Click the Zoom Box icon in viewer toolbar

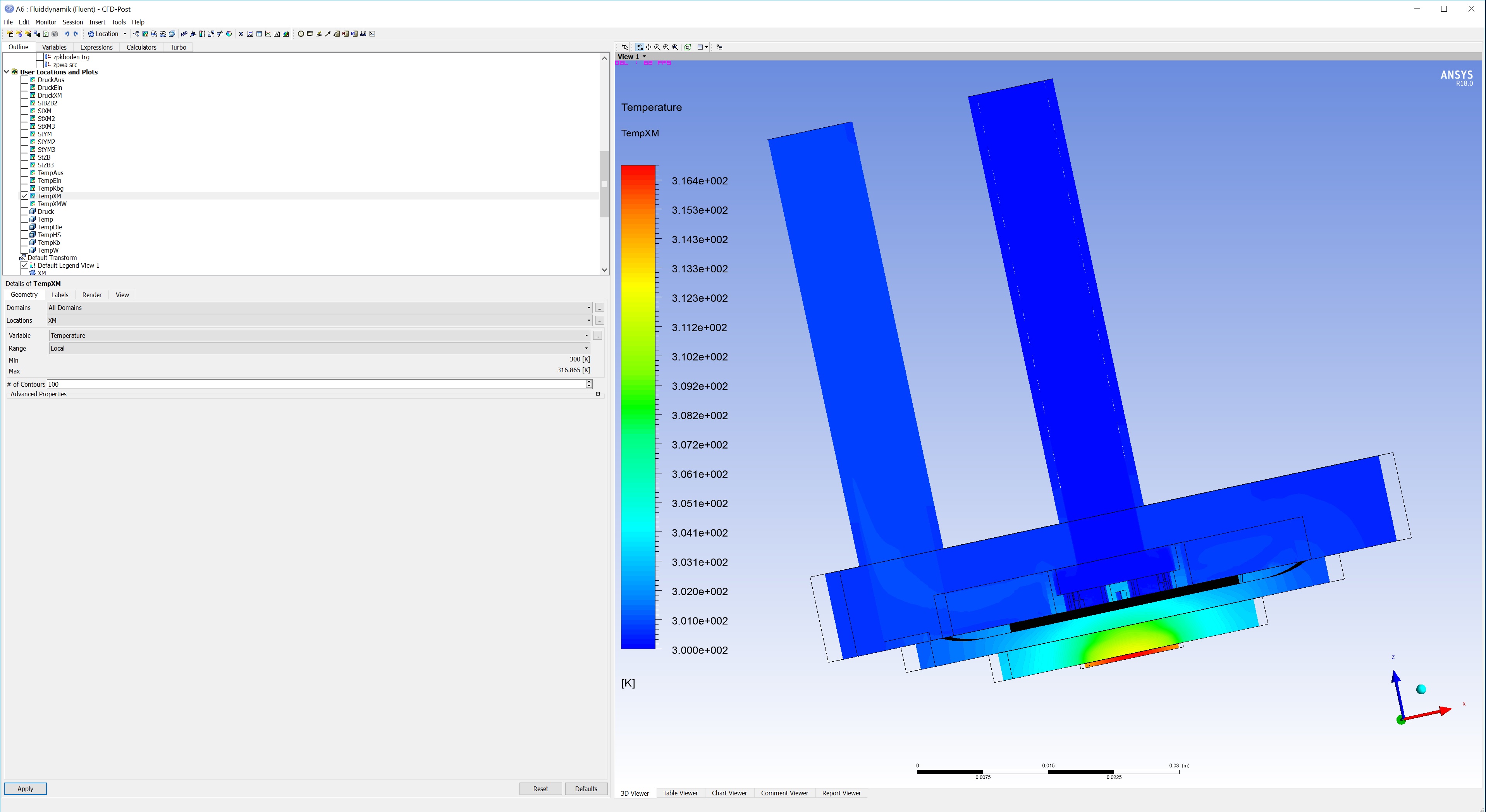click(x=666, y=47)
